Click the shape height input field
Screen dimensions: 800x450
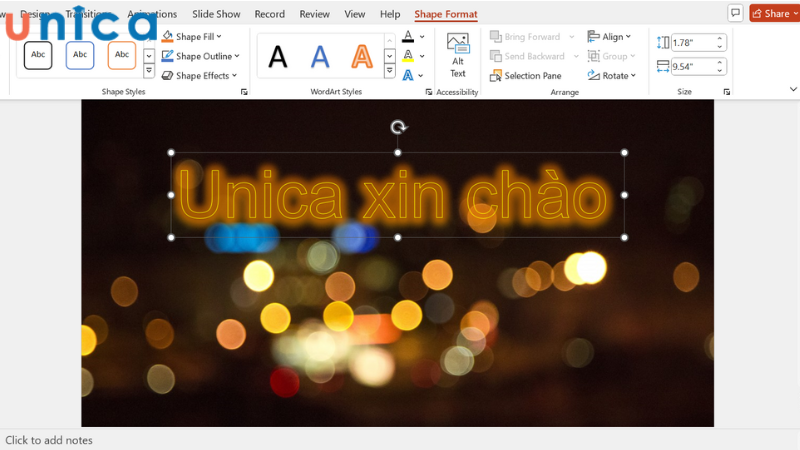point(693,42)
